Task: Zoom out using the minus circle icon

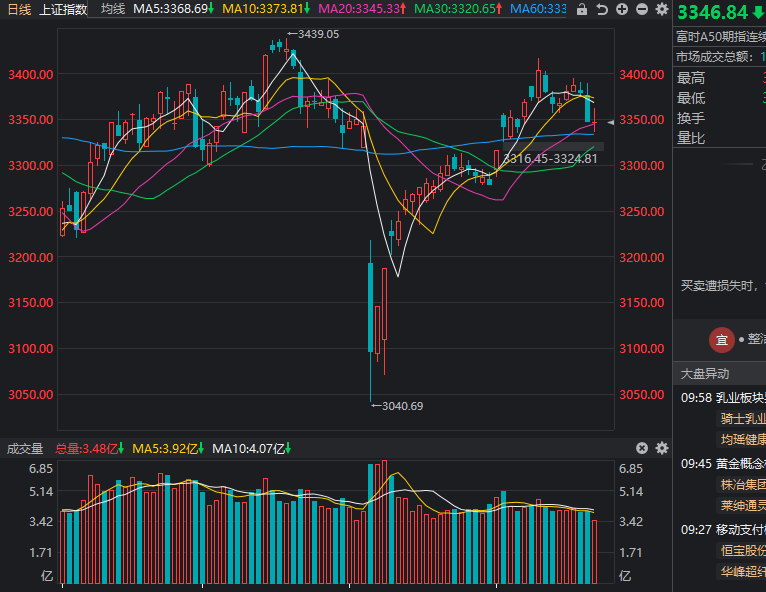Action: click(x=641, y=9)
